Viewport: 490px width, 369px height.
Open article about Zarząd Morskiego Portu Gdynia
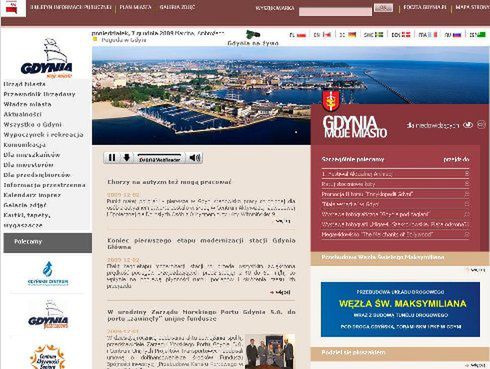click(x=201, y=315)
